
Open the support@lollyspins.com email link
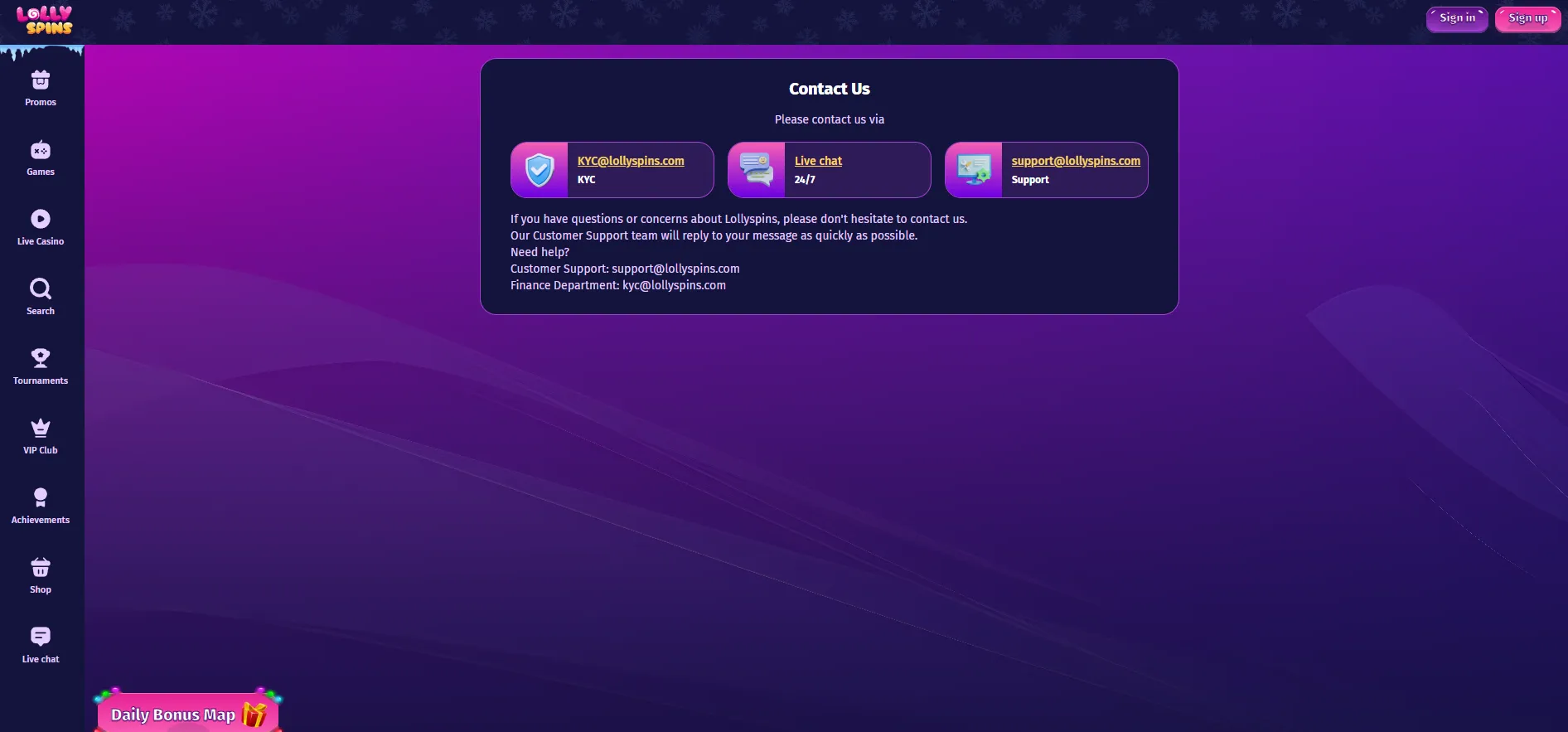[x=1075, y=161]
